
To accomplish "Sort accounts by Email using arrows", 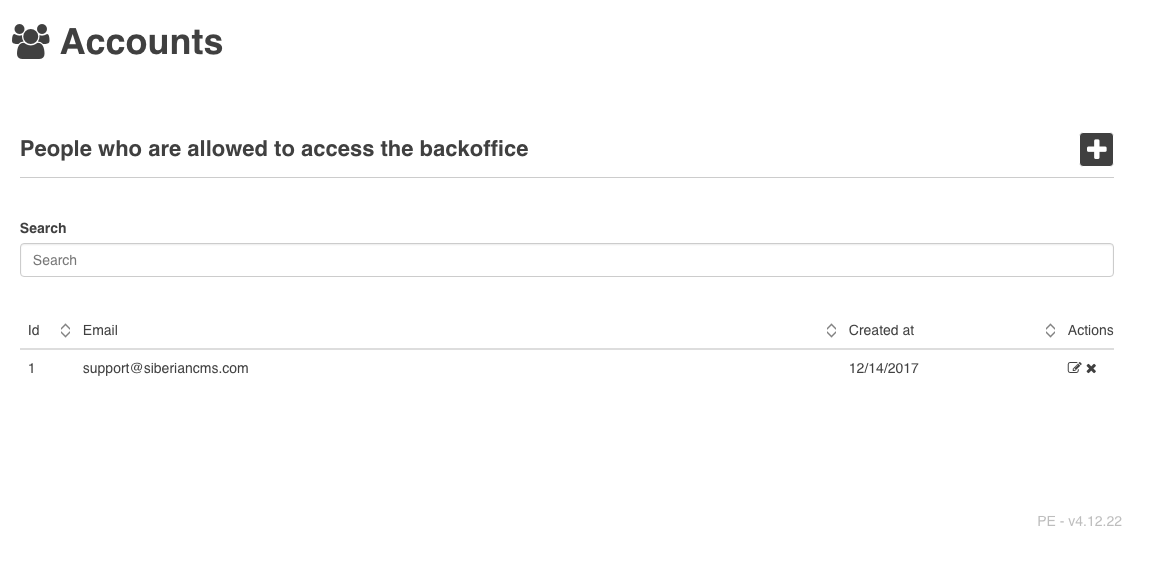I will (831, 330).
